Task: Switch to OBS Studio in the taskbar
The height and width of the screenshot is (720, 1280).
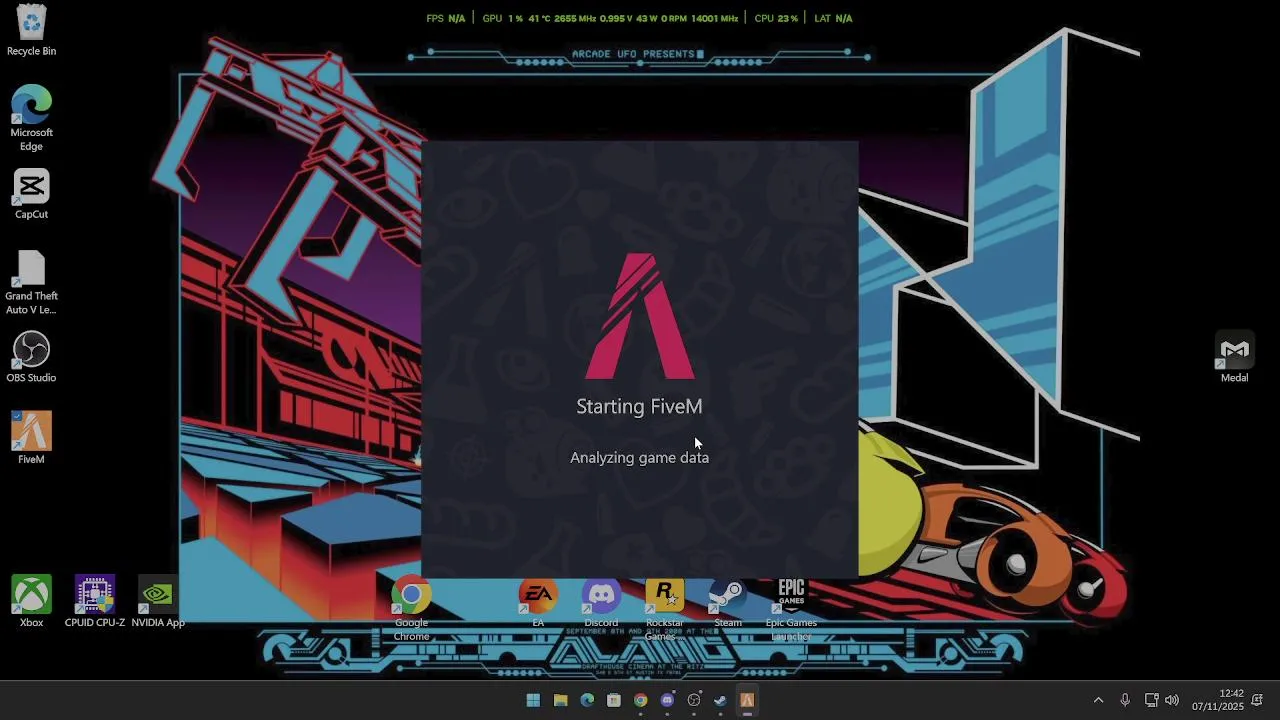Action: [694, 700]
